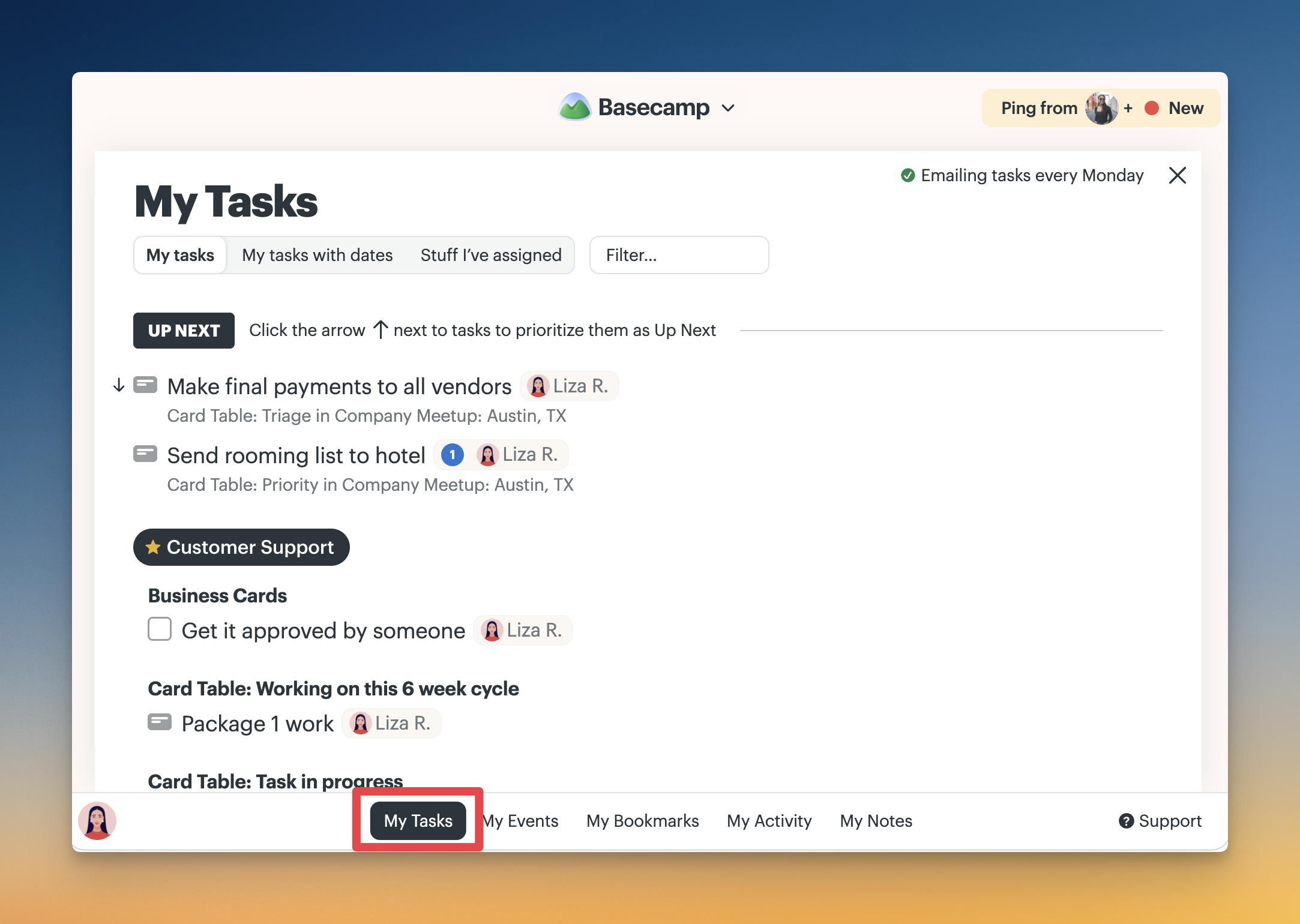Viewport: 1300px width, 924px height.
Task: Open Get it approved by someone task
Action: point(323,631)
